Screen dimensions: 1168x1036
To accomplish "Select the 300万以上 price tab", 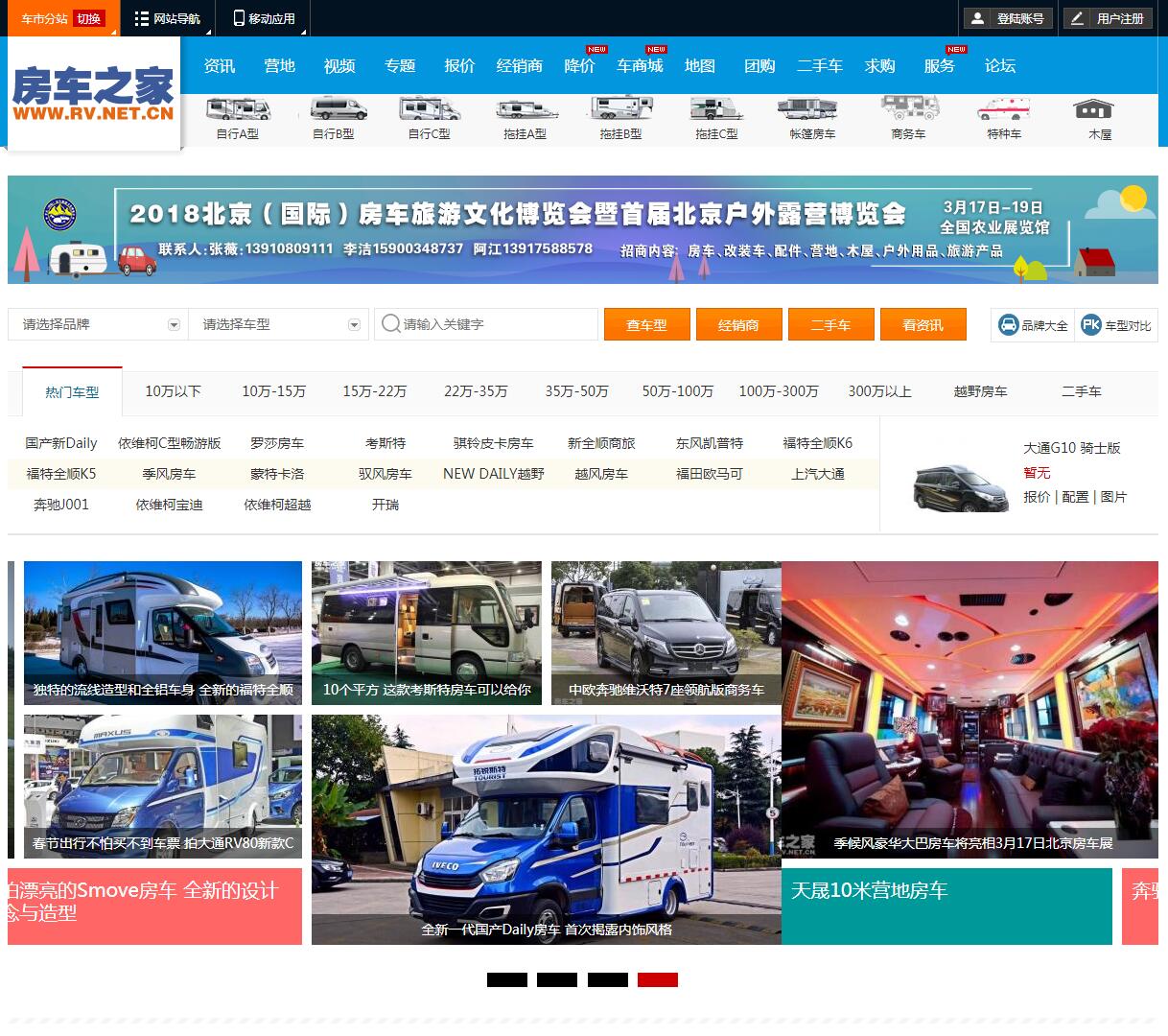I will tap(879, 391).
